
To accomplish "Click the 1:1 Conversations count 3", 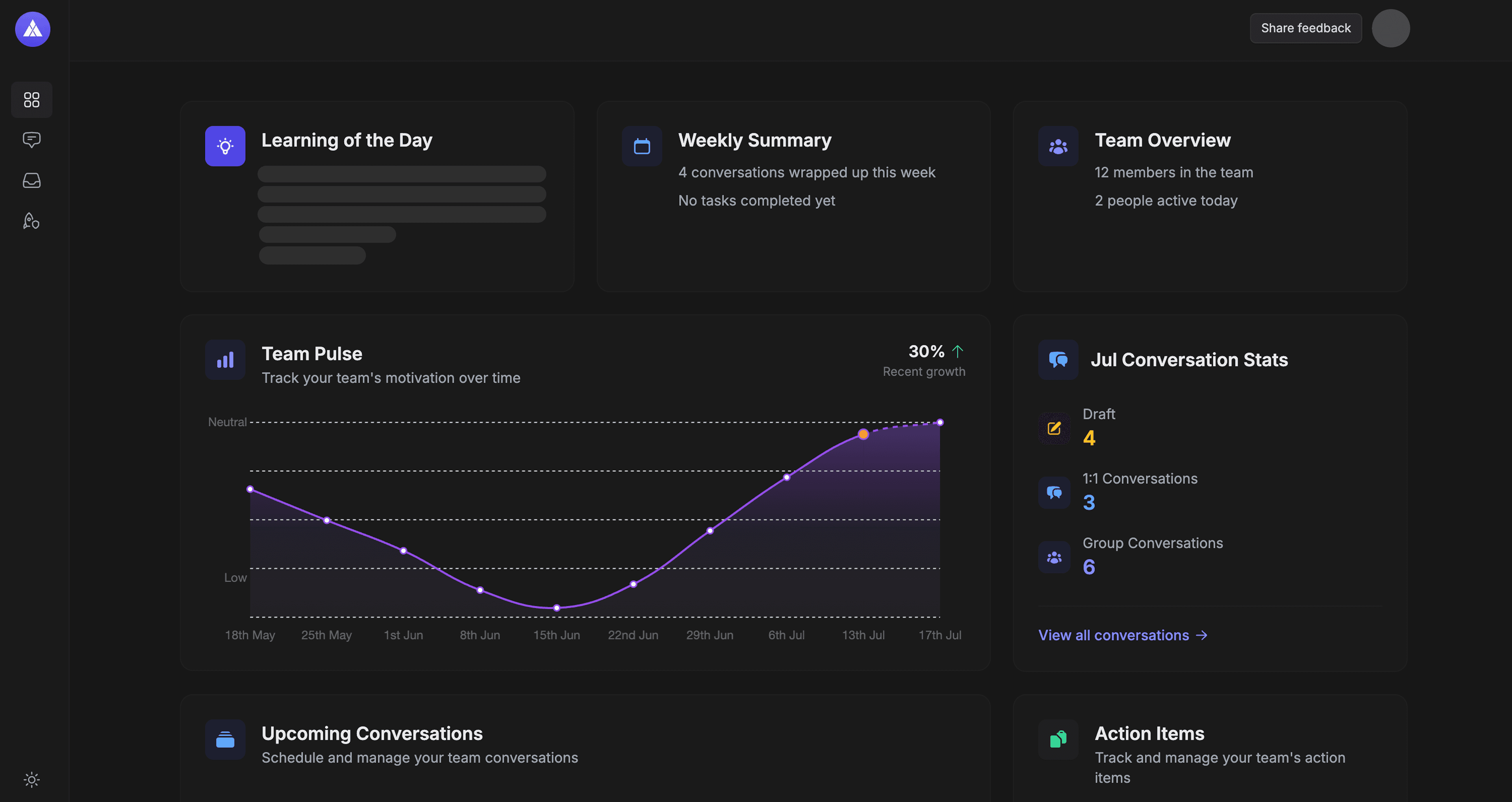I will point(1089,503).
